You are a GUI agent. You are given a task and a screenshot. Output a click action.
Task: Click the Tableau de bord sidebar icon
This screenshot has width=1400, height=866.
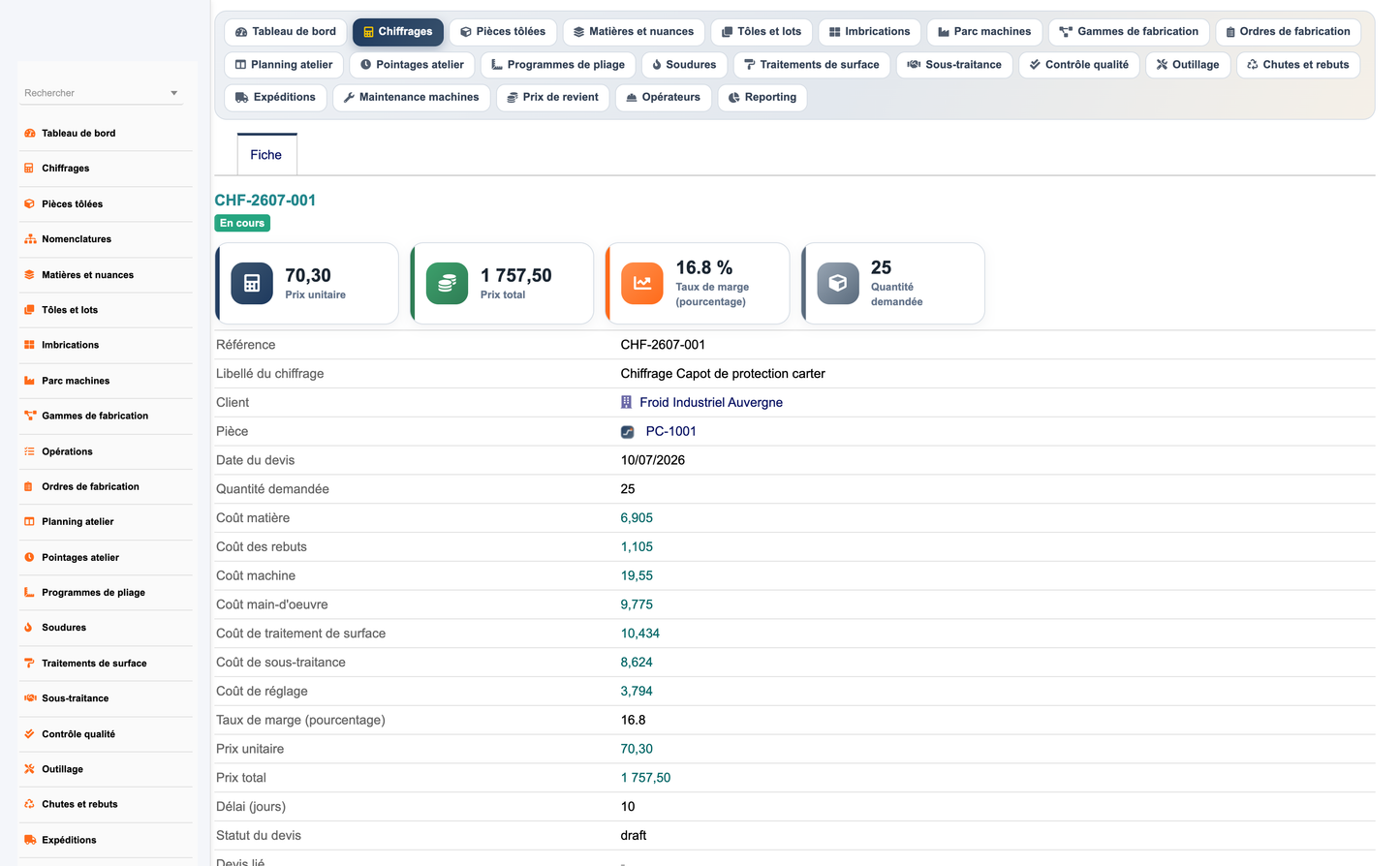click(x=30, y=134)
